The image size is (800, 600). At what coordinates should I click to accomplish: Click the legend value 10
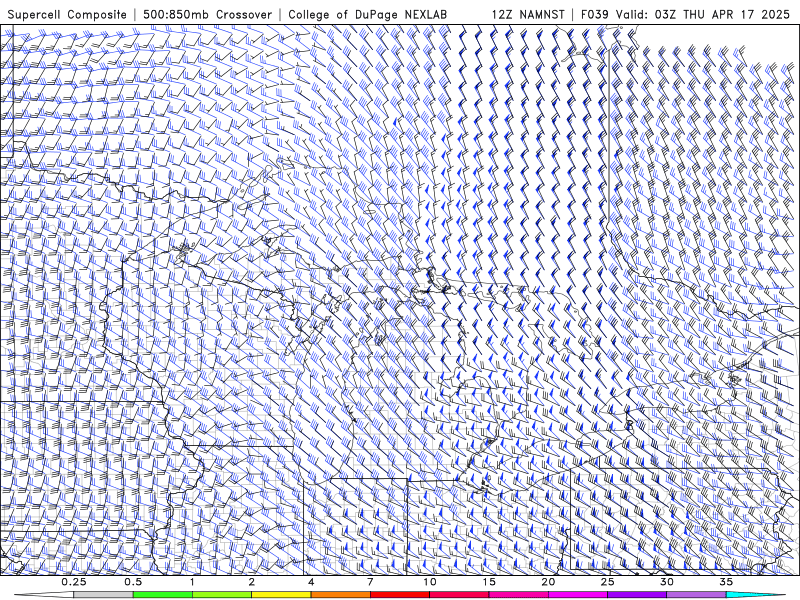(x=430, y=582)
